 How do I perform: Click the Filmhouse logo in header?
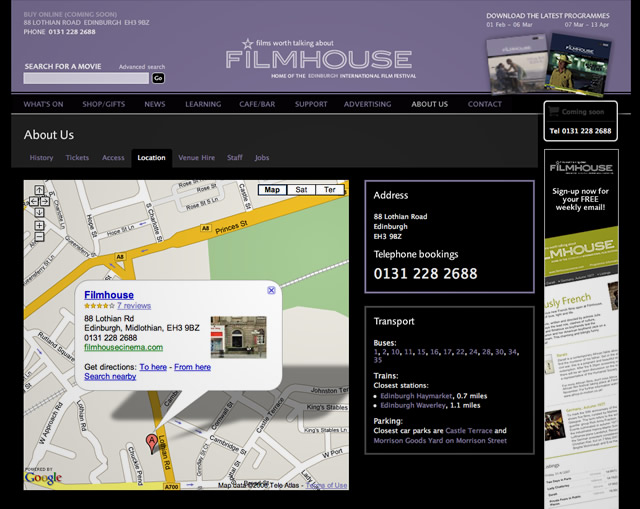[x=319, y=59]
